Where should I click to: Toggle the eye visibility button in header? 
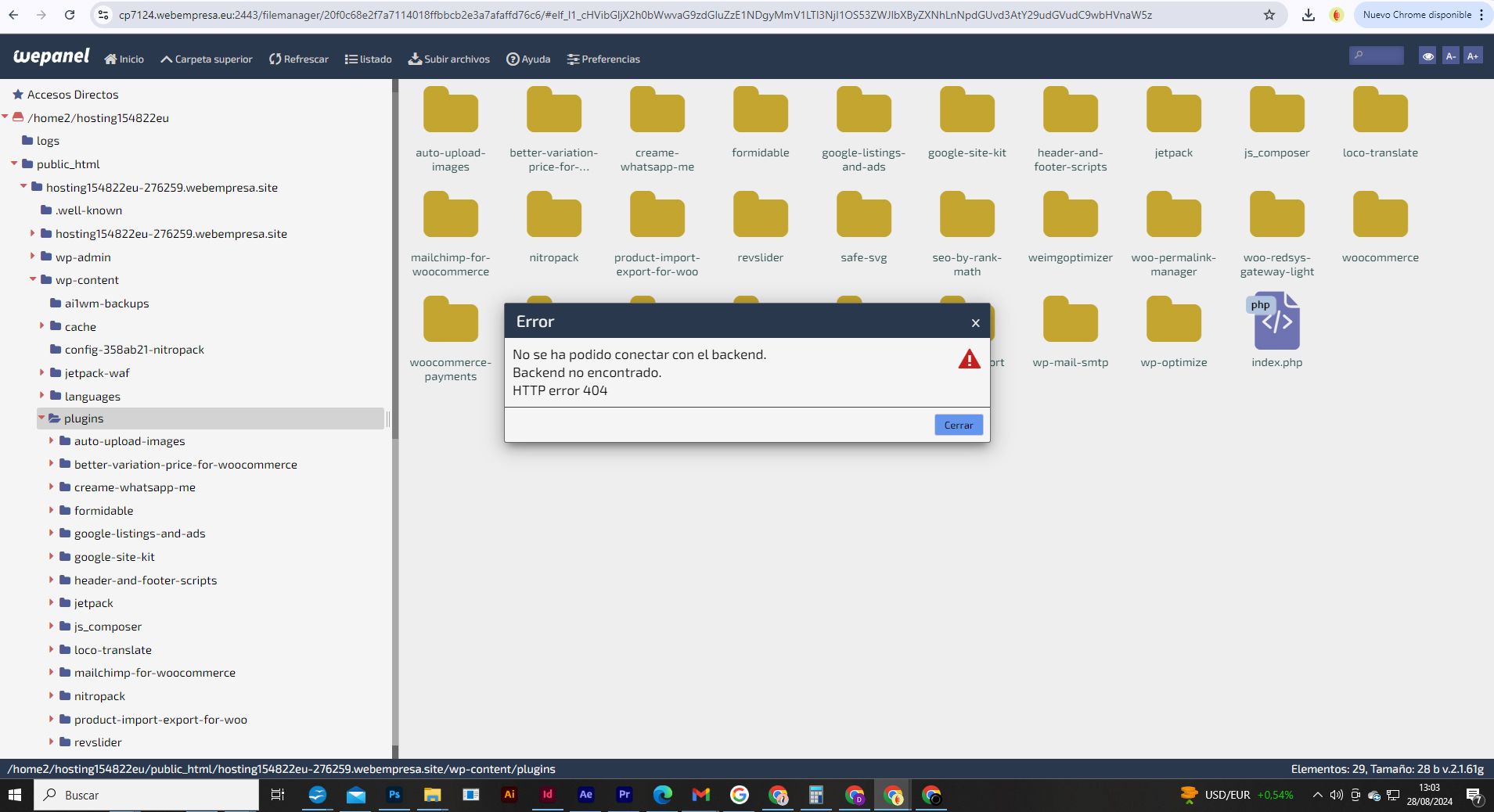[x=1427, y=56]
